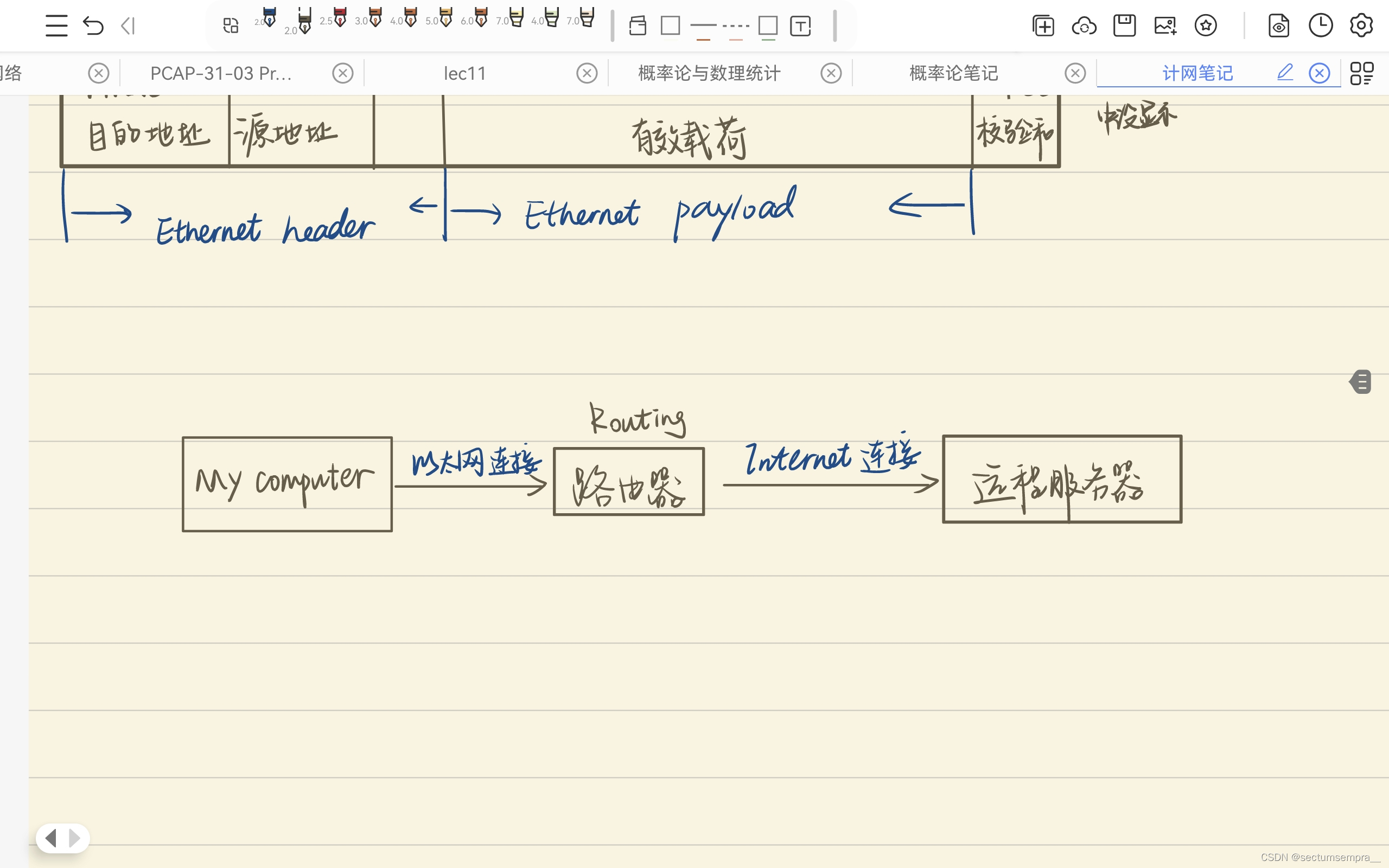Viewport: 1389px width, 868px height.
Task: Select the eraser tool
Action: click(637, 26)
